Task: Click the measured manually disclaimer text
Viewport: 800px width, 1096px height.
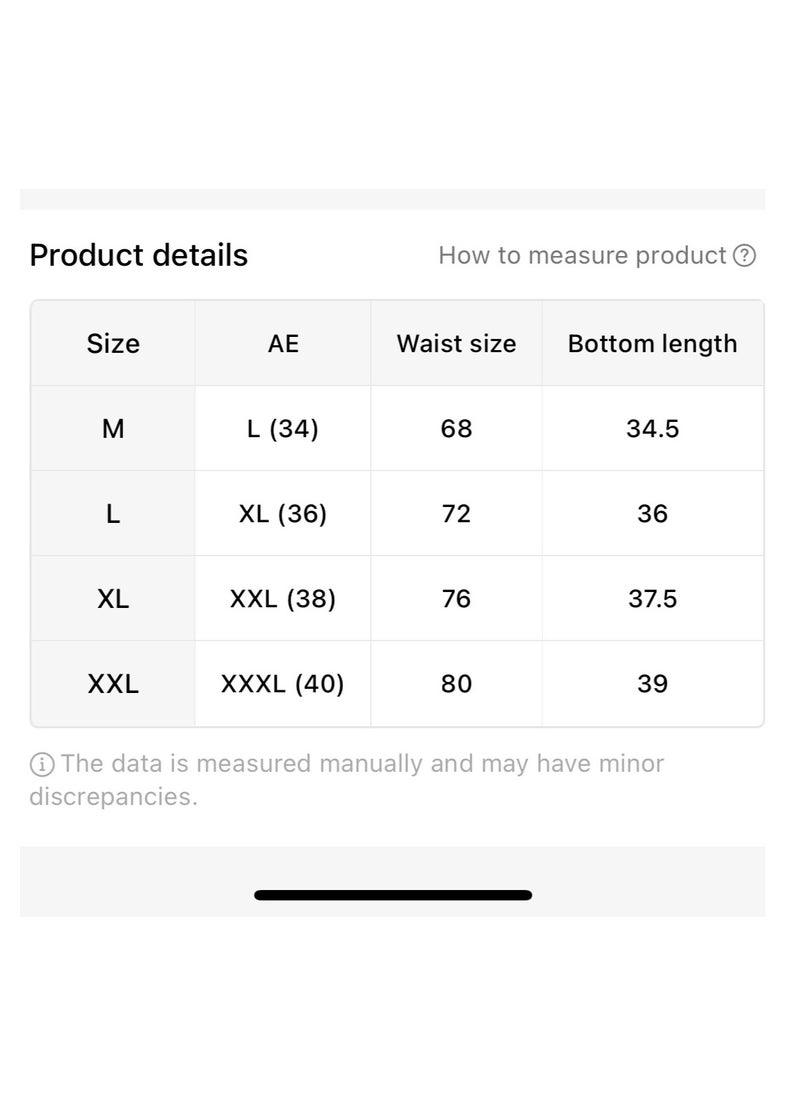Action: click(347, 780)
